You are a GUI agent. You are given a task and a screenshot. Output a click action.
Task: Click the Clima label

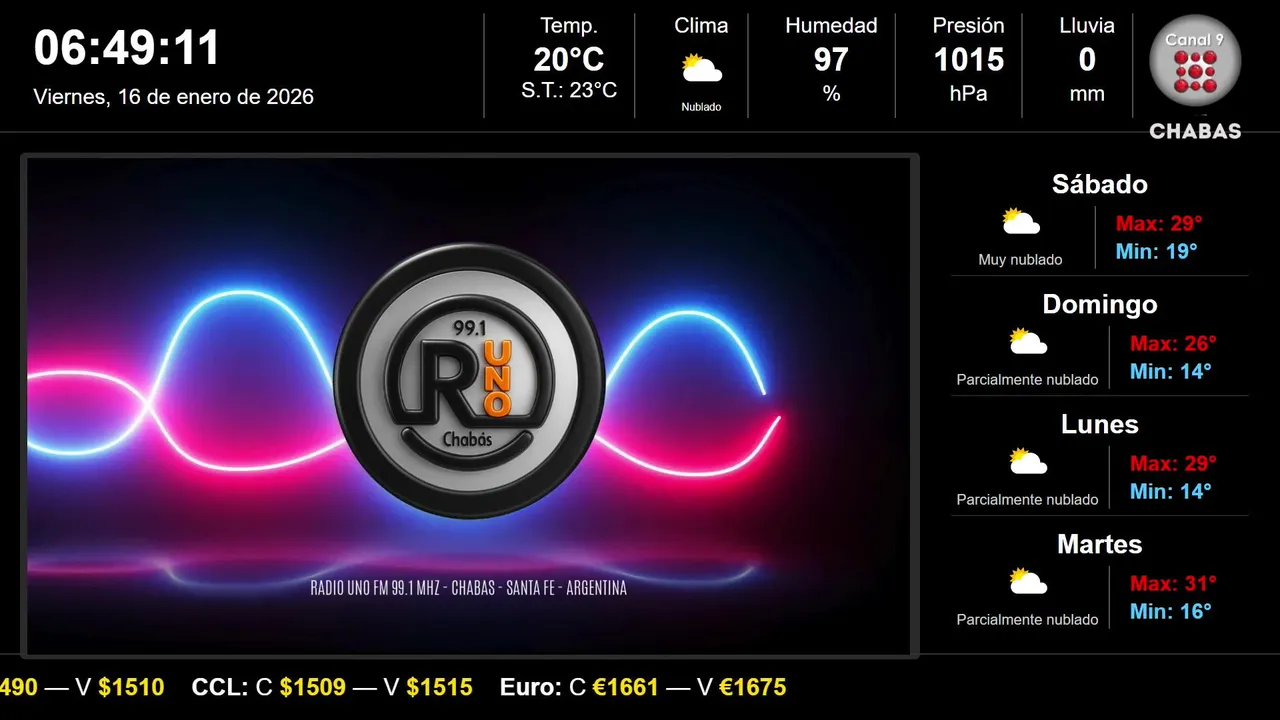[x=701, y=26]
